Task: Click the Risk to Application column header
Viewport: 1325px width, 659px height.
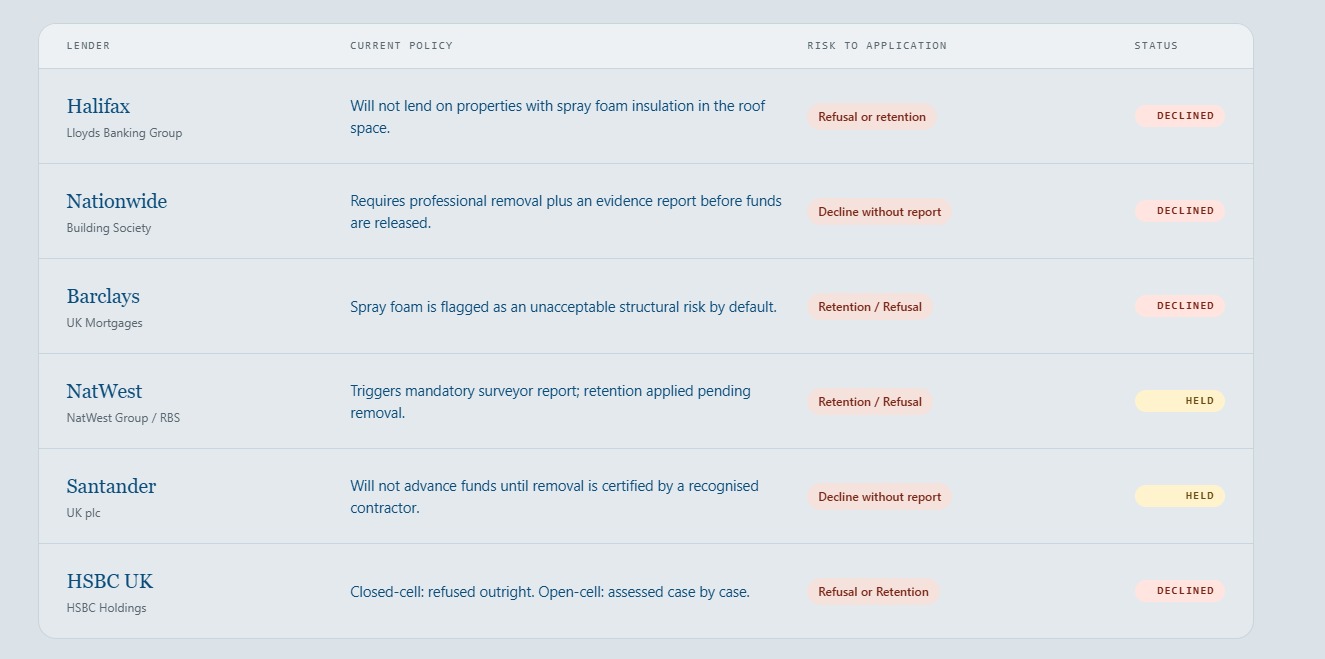Action: (x=877, y=46)
